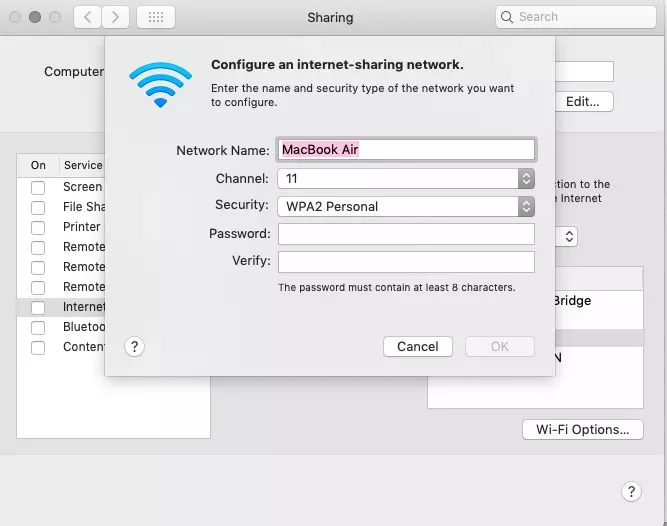This screenshot has height=526, width=667.
Task: Click the password length requirement note
Action: pos(396,287)
